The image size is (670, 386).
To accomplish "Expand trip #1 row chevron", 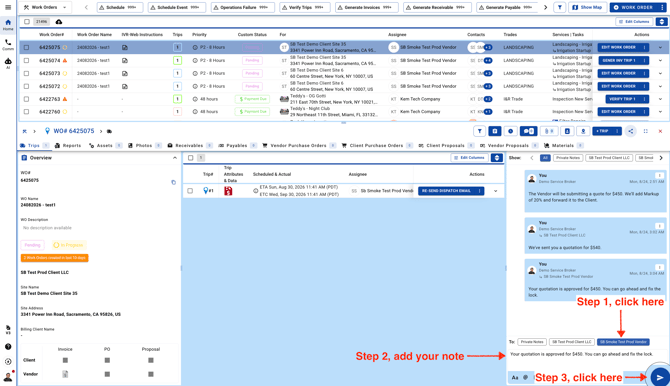I will [x=496, y=191].
